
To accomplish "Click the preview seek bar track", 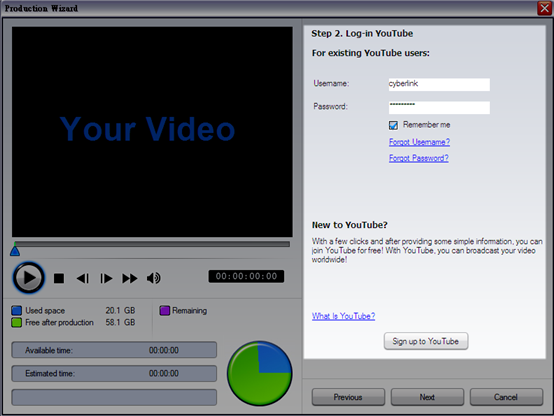I will coord(152,244).
